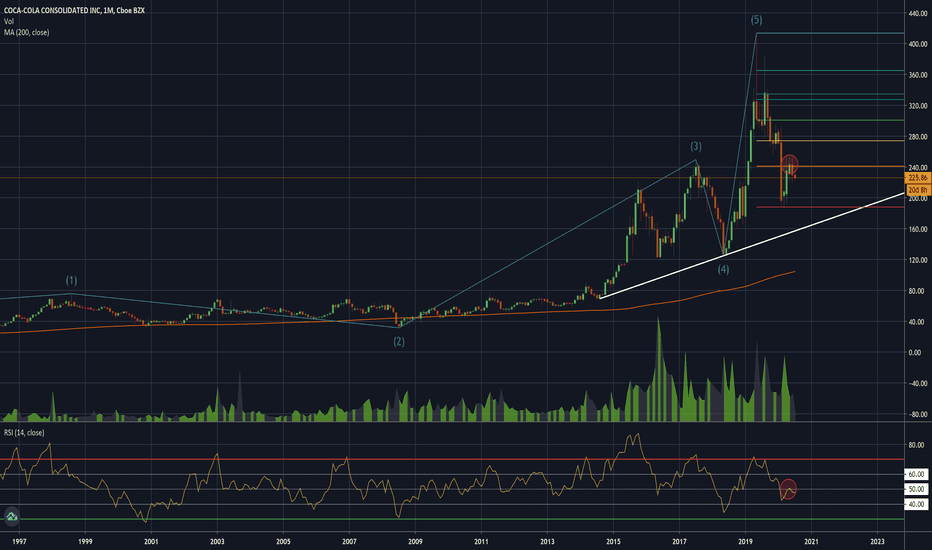932x550 pixels.
Task: Click the 2023 label on the time axis
Action: pyautogui.click(x=877, y=542)
